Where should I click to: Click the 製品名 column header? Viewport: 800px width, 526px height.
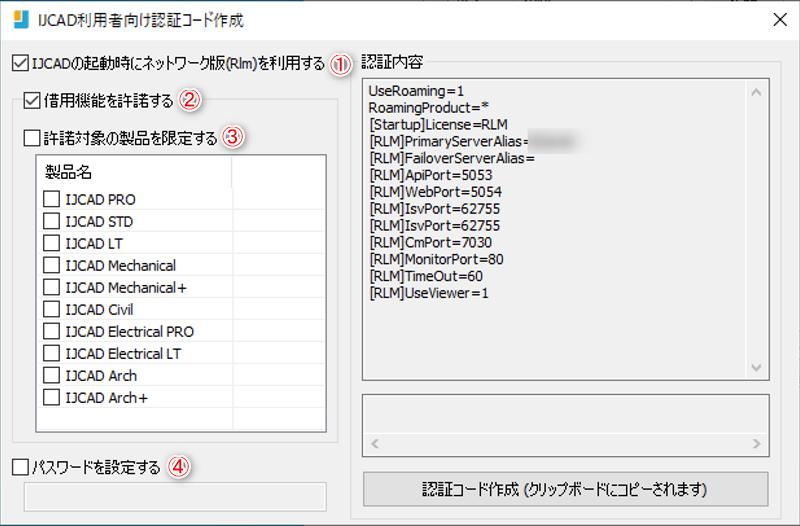(x=134, y=172)
